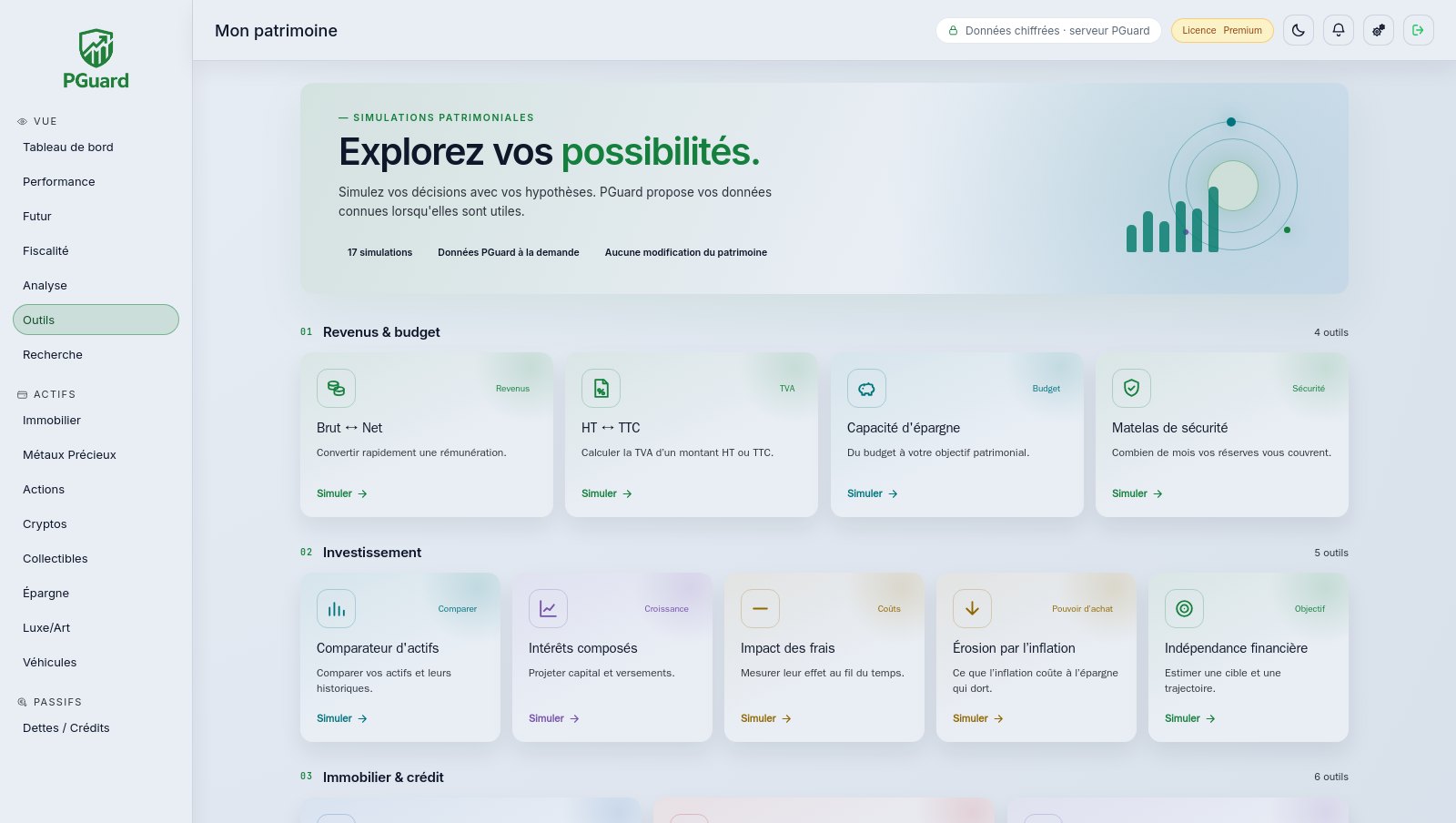Click Simuler on Brut Net card
Image resolution: width=1456 pixels, height=823 pixels.
(342, 493)
